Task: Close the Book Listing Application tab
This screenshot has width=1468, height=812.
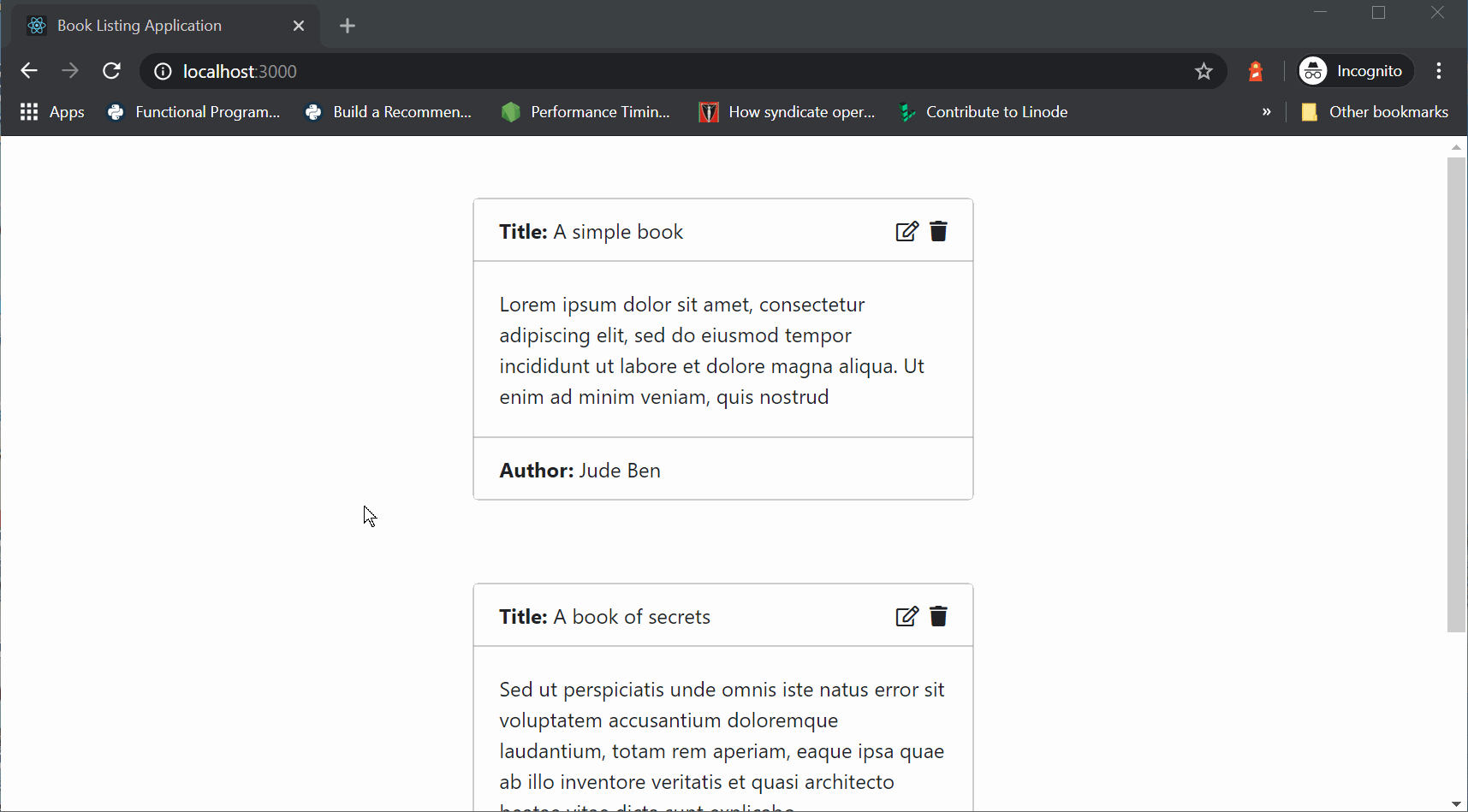Action: (299, 26)
